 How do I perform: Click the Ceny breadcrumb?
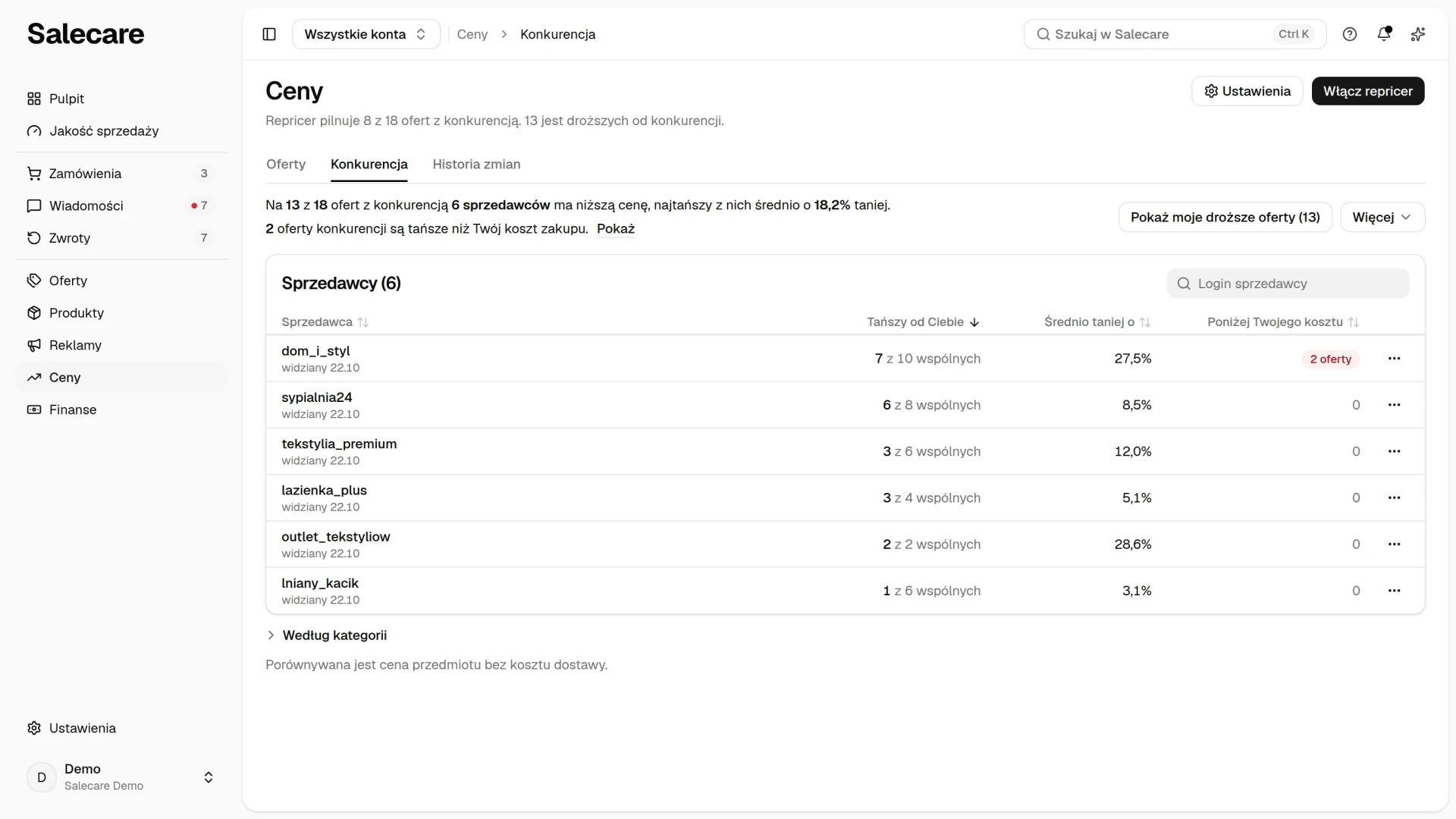pos(472,34)
